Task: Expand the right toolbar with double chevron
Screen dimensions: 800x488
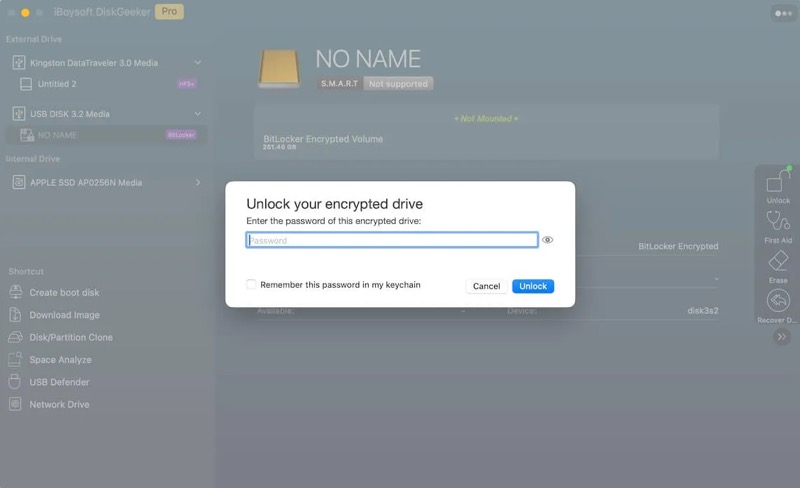Action: [x=782, y=337]
